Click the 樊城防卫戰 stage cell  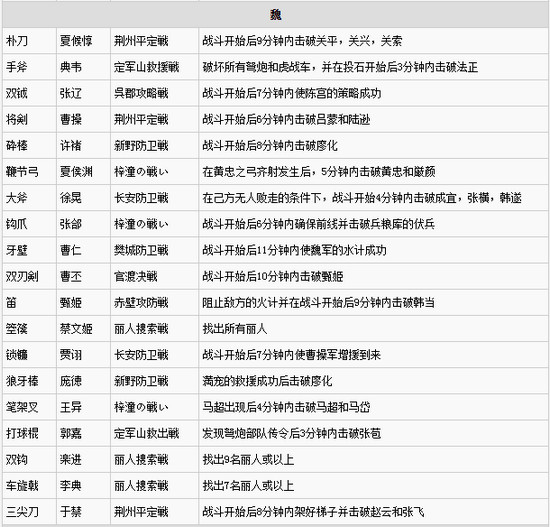(154, 250)
